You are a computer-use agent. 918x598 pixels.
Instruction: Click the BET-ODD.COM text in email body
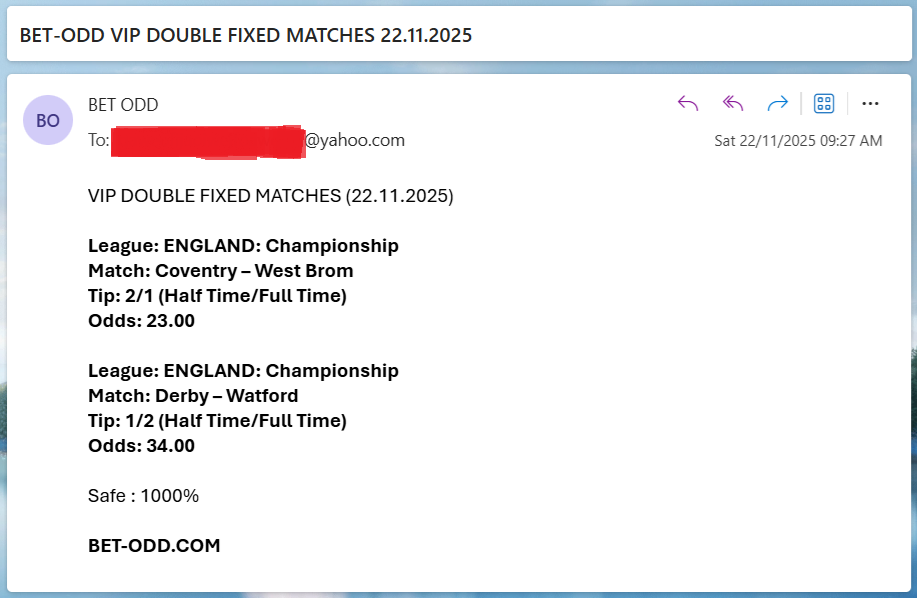[x=154, y=546]
